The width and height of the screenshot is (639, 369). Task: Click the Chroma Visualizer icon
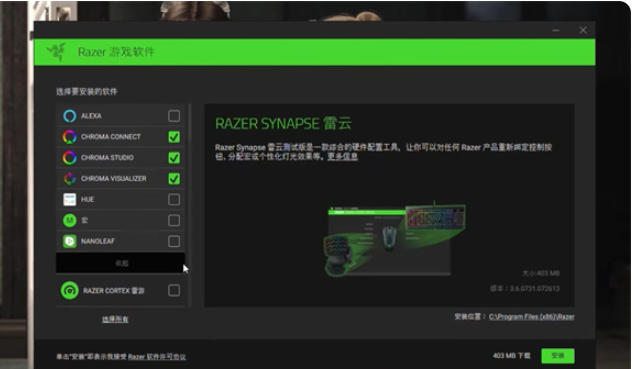click(70, 179)
